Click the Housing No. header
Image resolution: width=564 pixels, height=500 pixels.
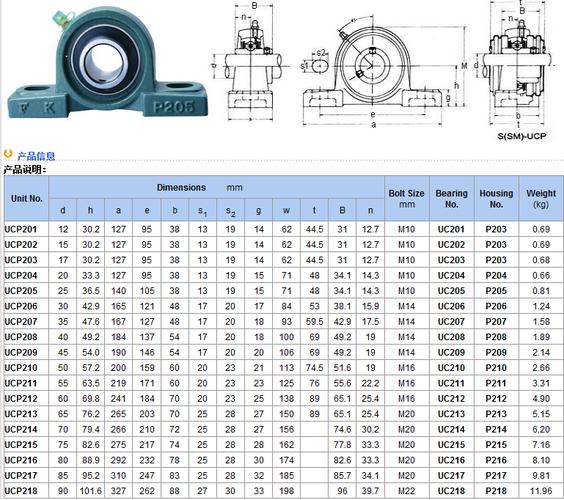(496, 199)
